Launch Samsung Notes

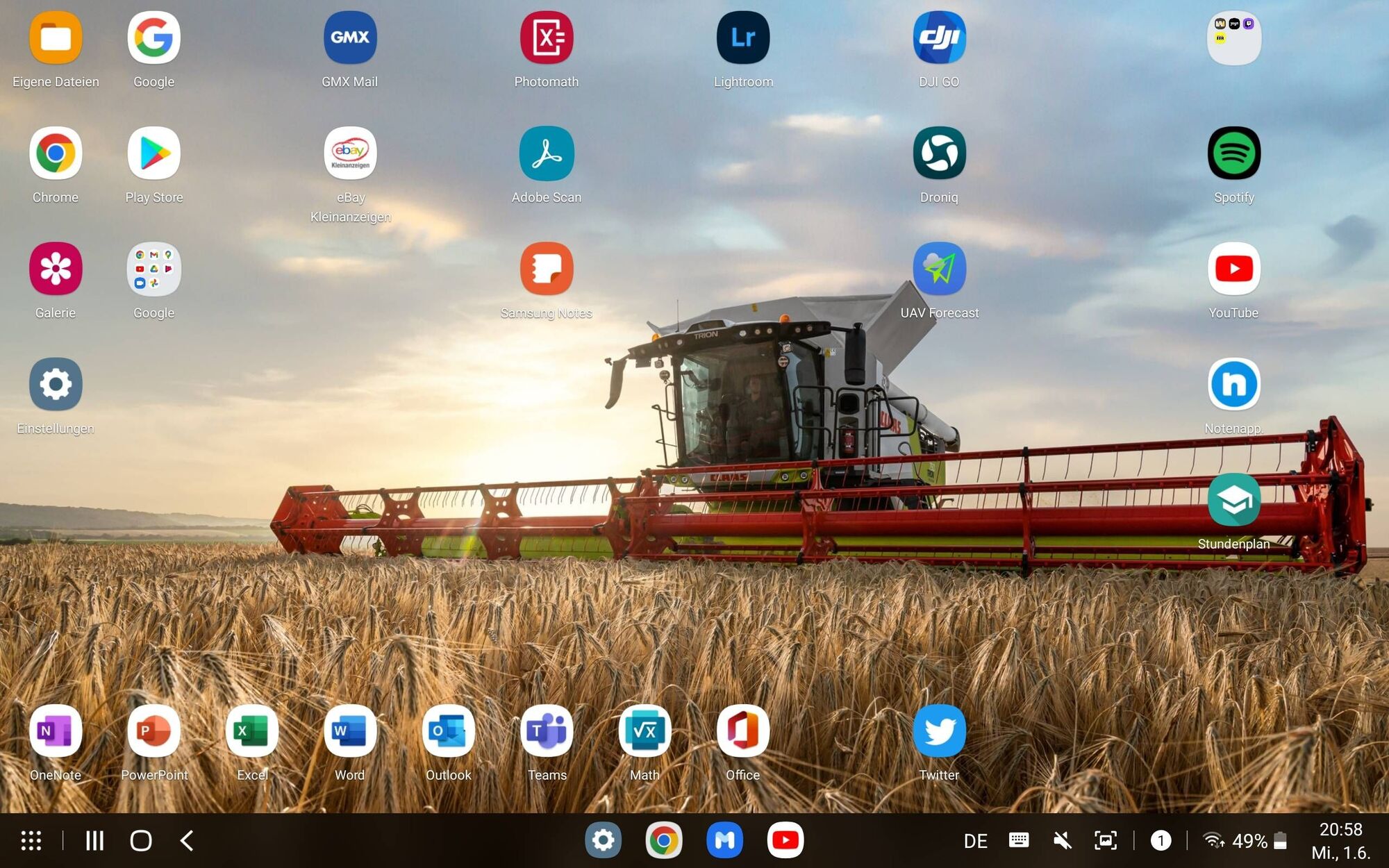tap(547, 269)
